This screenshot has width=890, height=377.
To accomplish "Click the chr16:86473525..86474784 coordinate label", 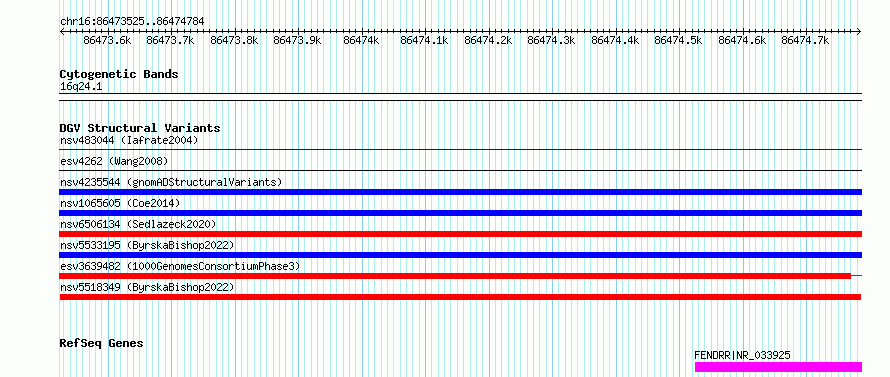I will [x=132, y=21].
